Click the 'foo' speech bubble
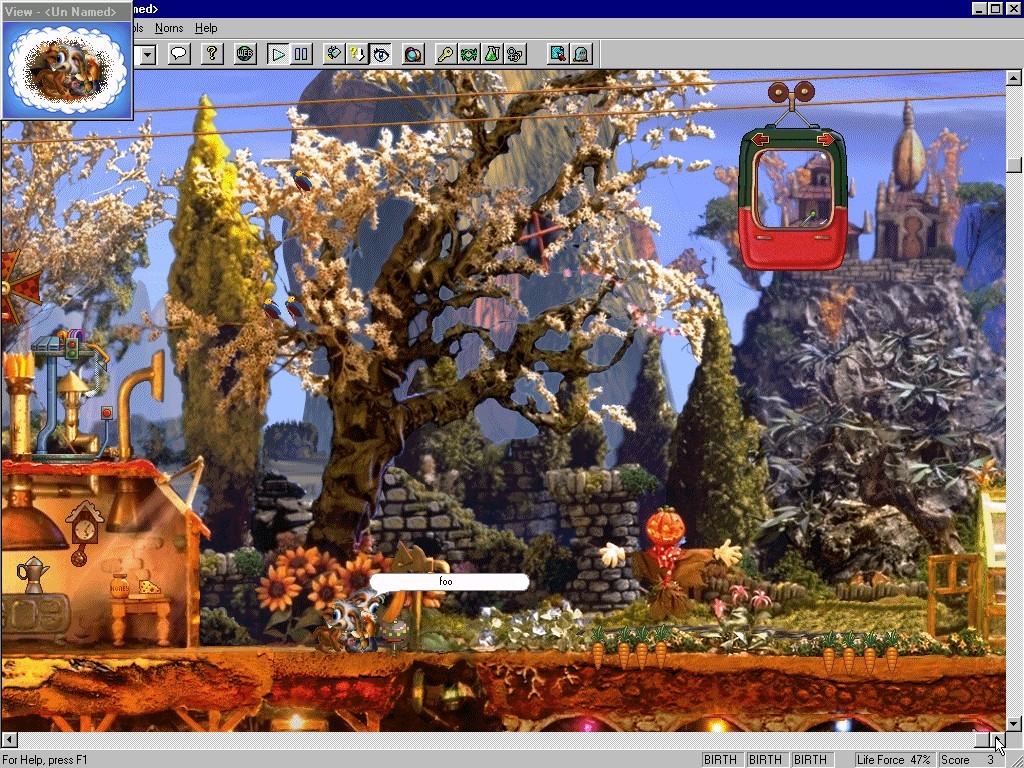1024x768 pixels. tap(448, 582)
